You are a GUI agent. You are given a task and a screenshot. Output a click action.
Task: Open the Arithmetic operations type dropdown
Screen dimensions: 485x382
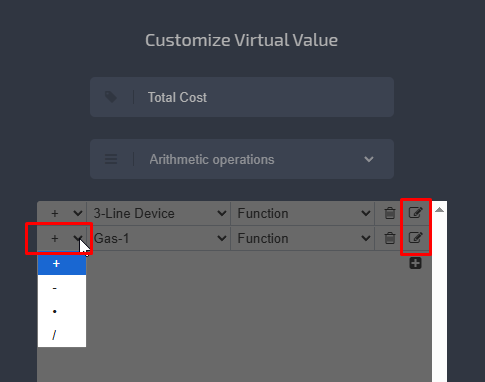click(242, 159)
